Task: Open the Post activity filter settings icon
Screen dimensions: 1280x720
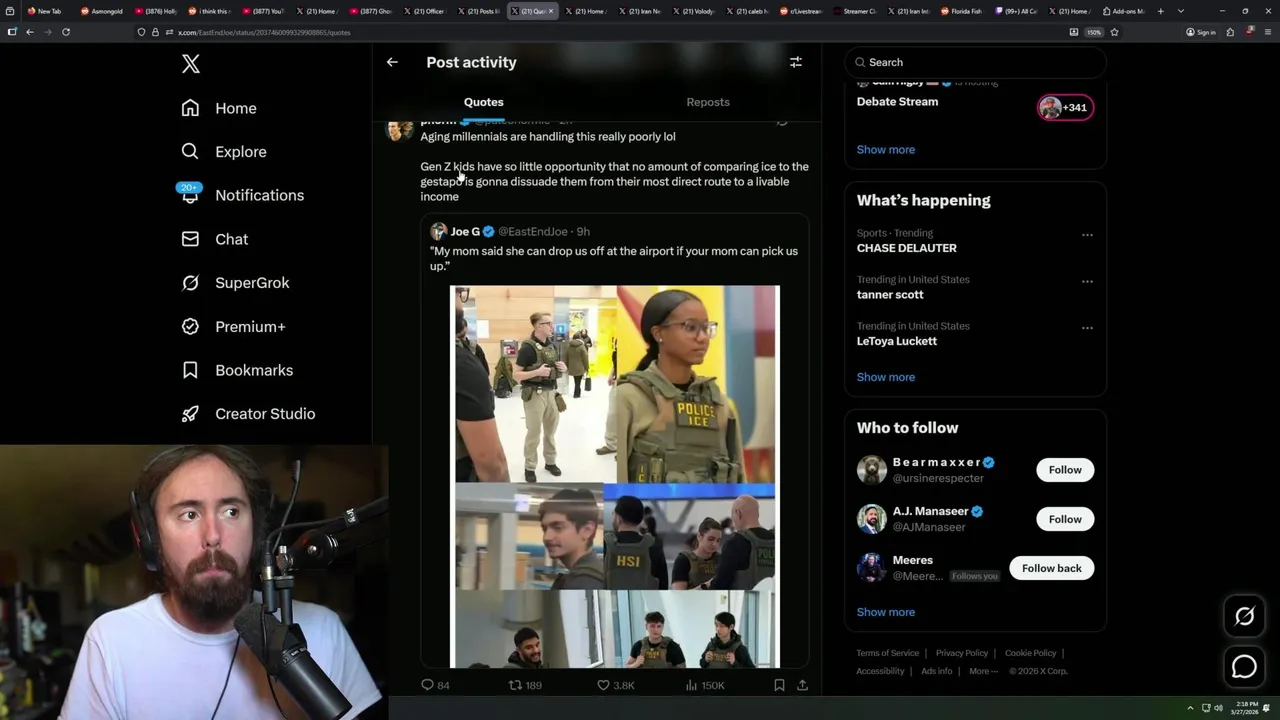Action: (796, 62)
